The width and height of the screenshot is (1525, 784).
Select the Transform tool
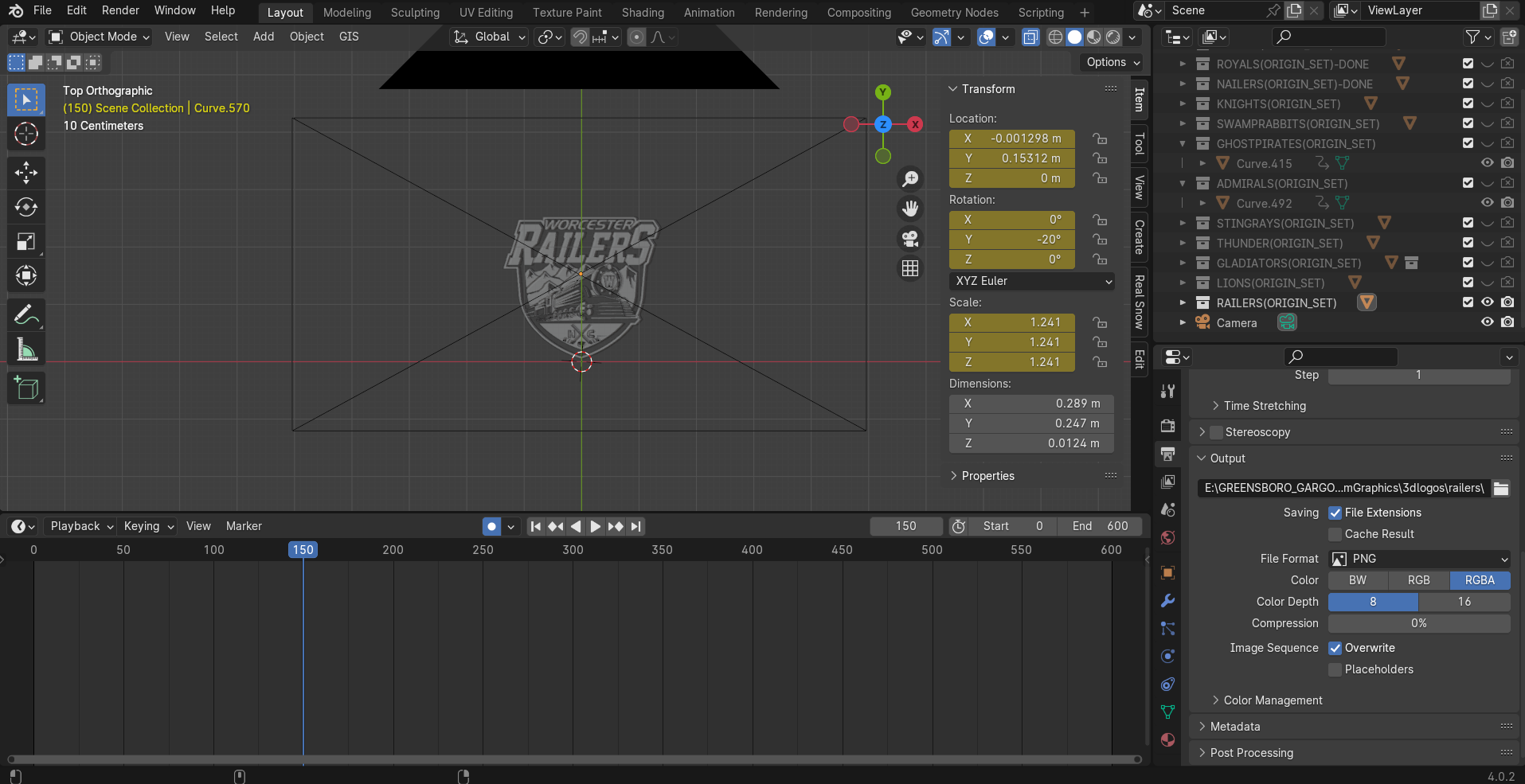pyautogui.click(x=26, y=275)
